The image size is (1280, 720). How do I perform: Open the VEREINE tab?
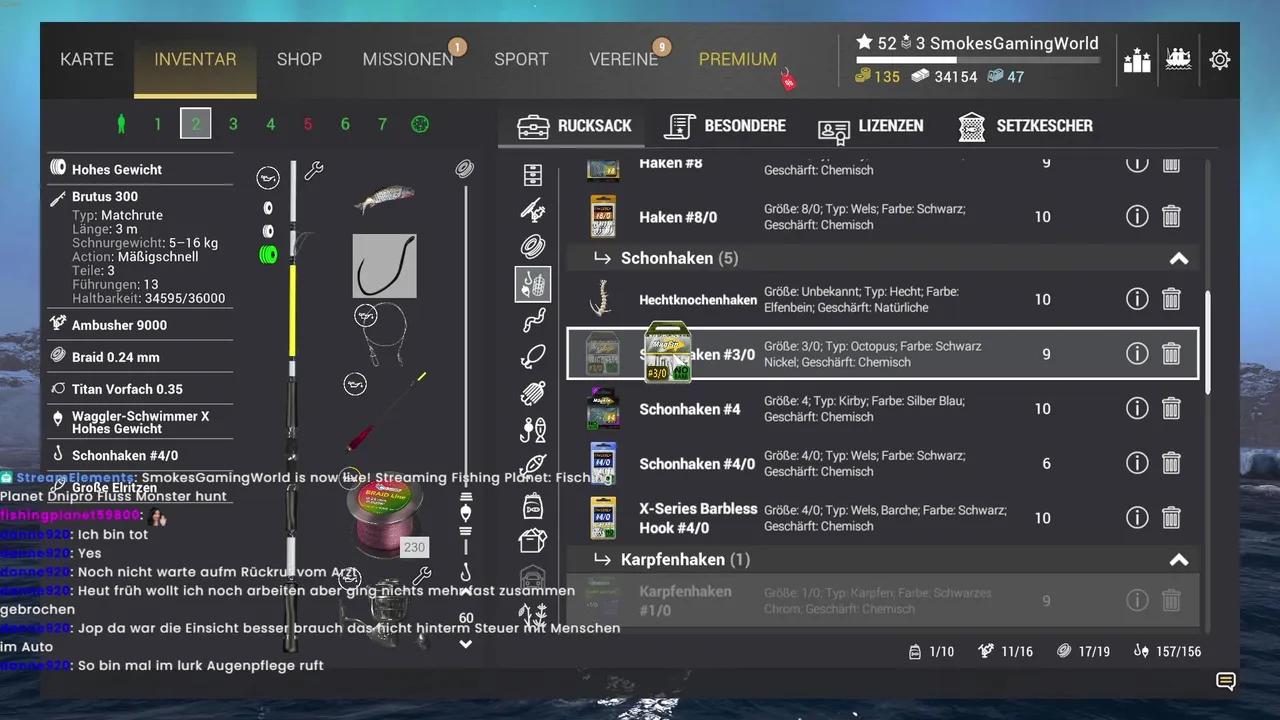624,59
